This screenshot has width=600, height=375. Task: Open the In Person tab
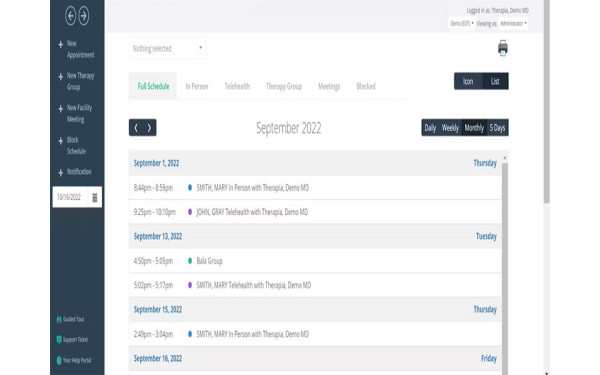(197, 86)
